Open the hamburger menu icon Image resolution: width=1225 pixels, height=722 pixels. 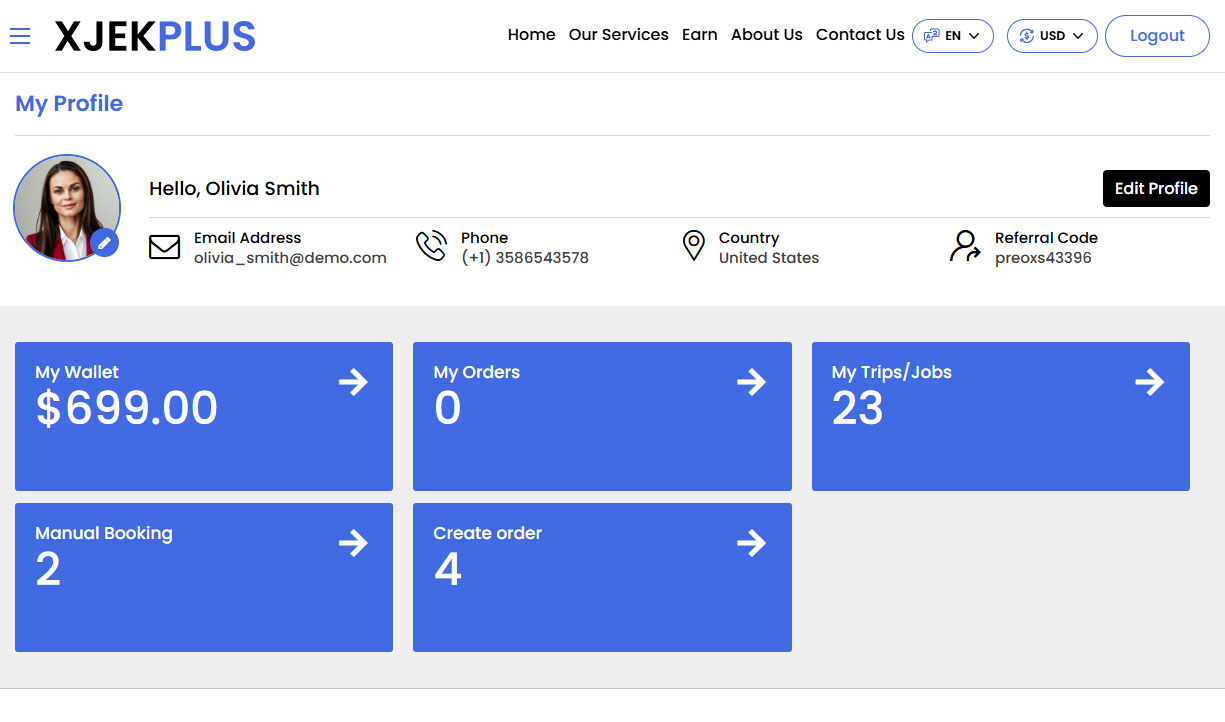[20, 36]
